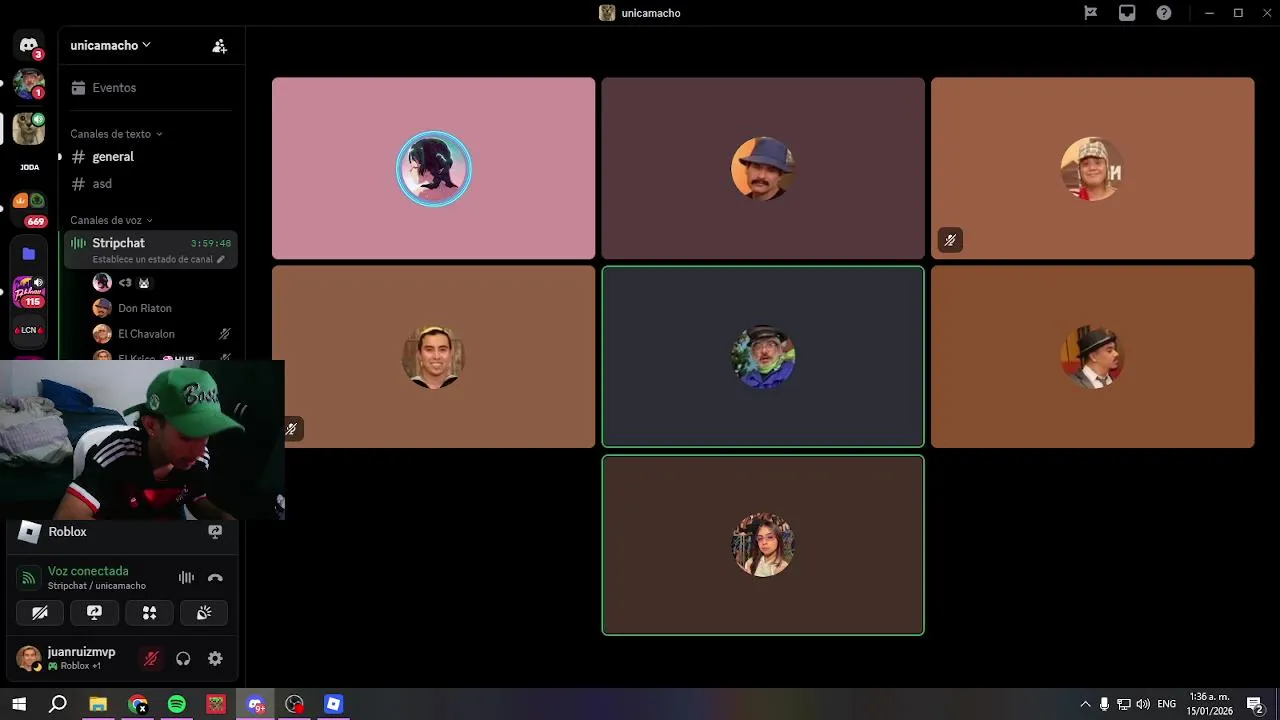
Task: Open the soundboard
Action: [x=204, y=613]
